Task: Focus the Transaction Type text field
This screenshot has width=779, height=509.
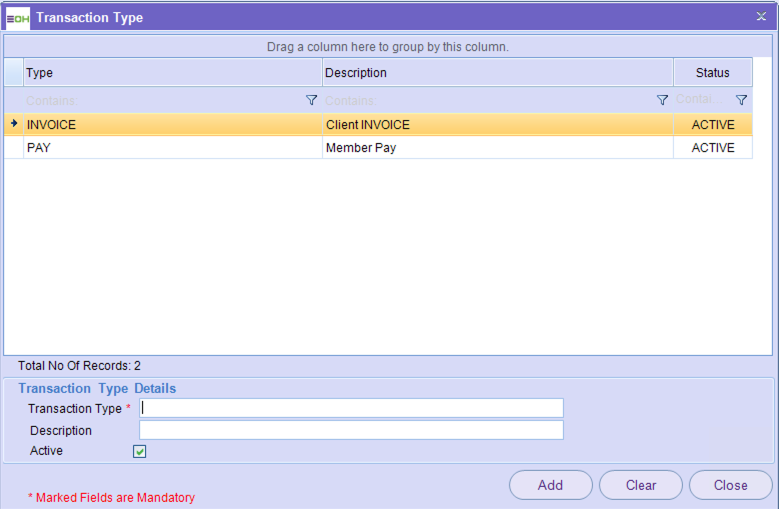Action: click(x=351, y=408)
